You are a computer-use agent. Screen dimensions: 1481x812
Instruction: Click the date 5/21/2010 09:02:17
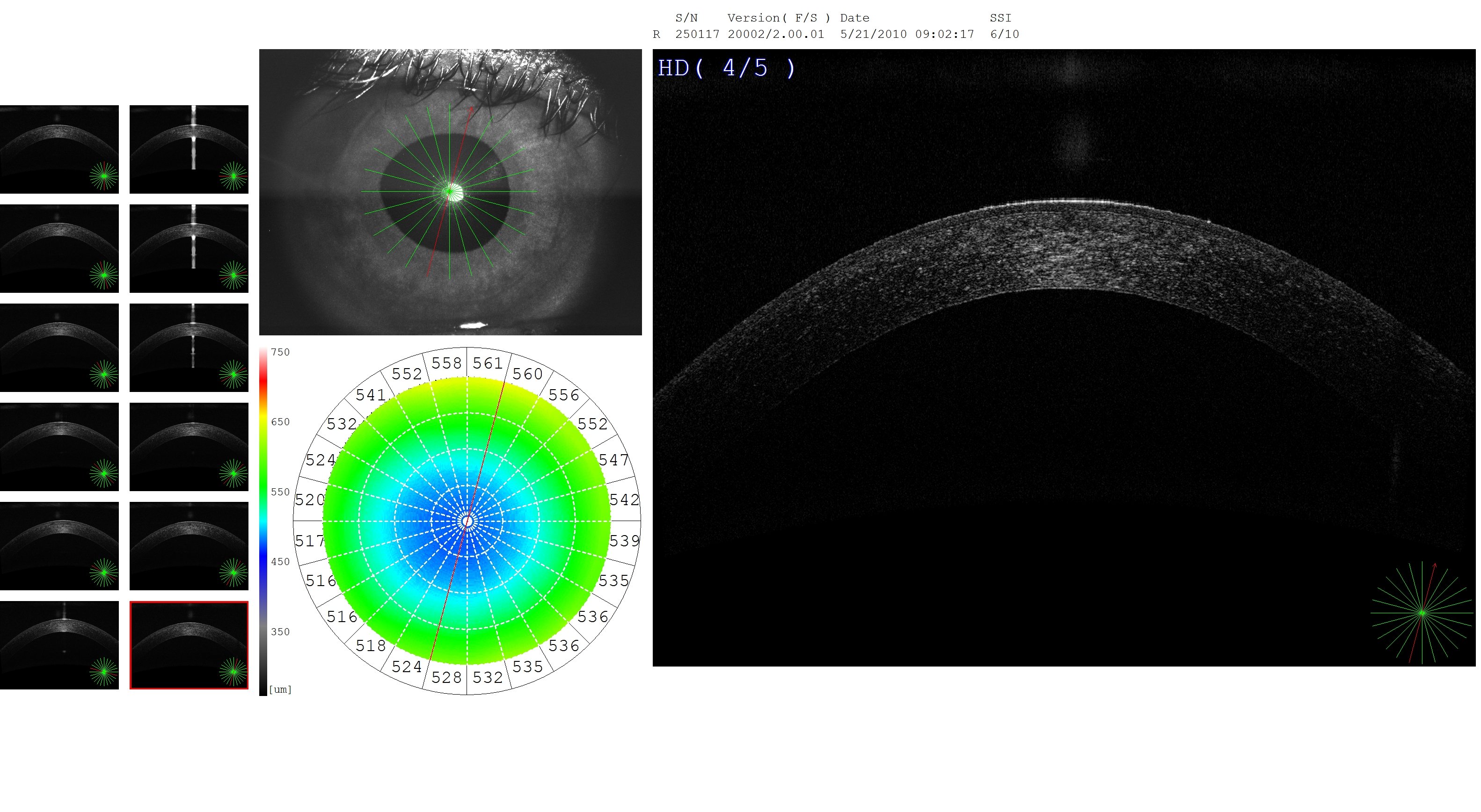pos(907,35)
